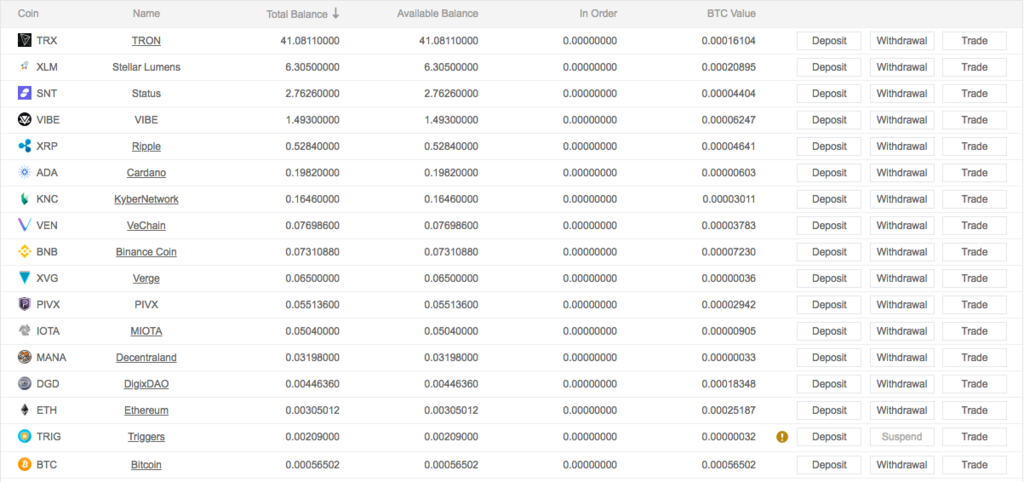Image resolution: width=1024 pixels, height=482 pixels.
Task: Click Withdrawal for XRP
Action: click(x=902, y=146)
